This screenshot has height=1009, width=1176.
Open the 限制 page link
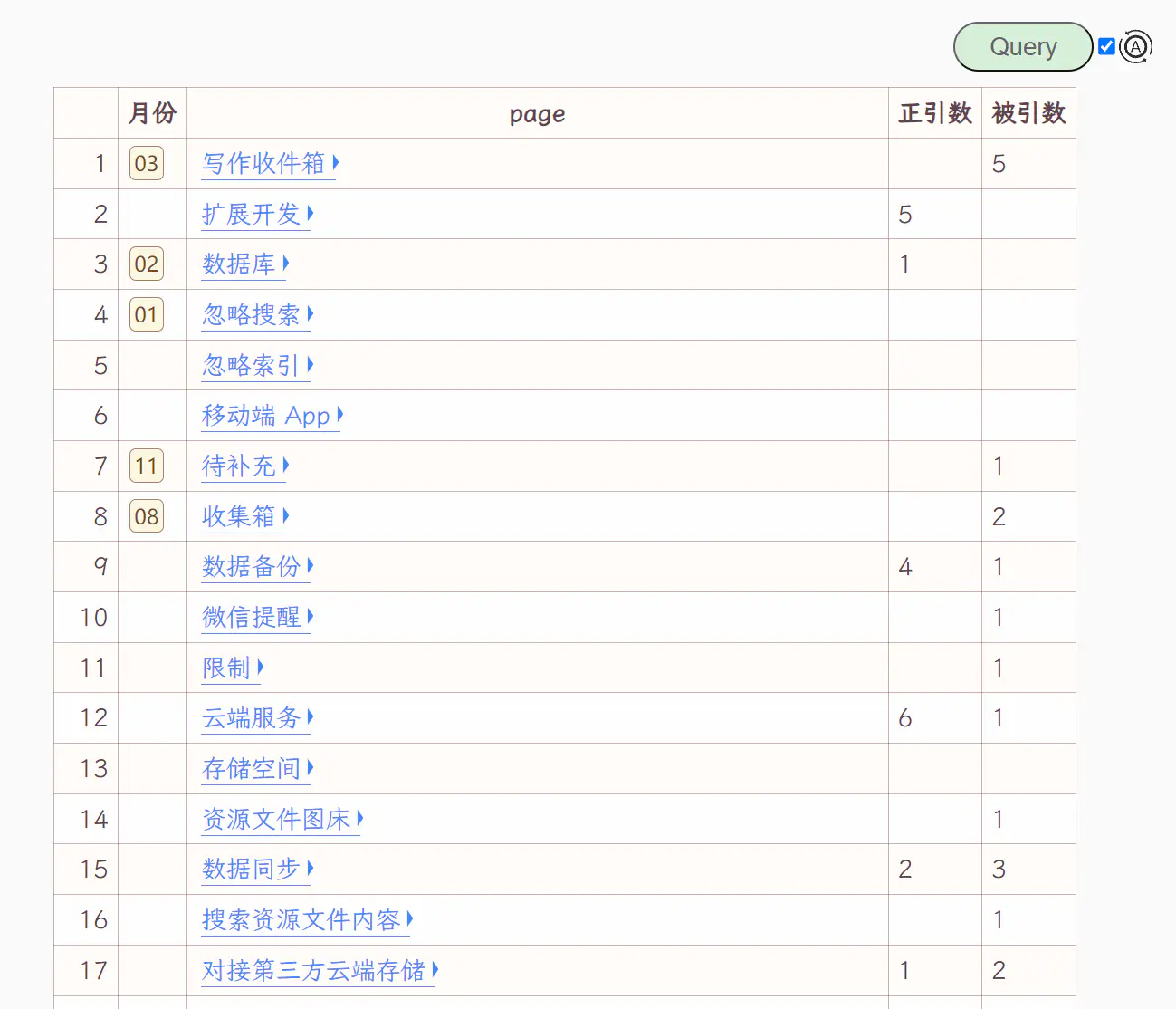pos(226,668)
